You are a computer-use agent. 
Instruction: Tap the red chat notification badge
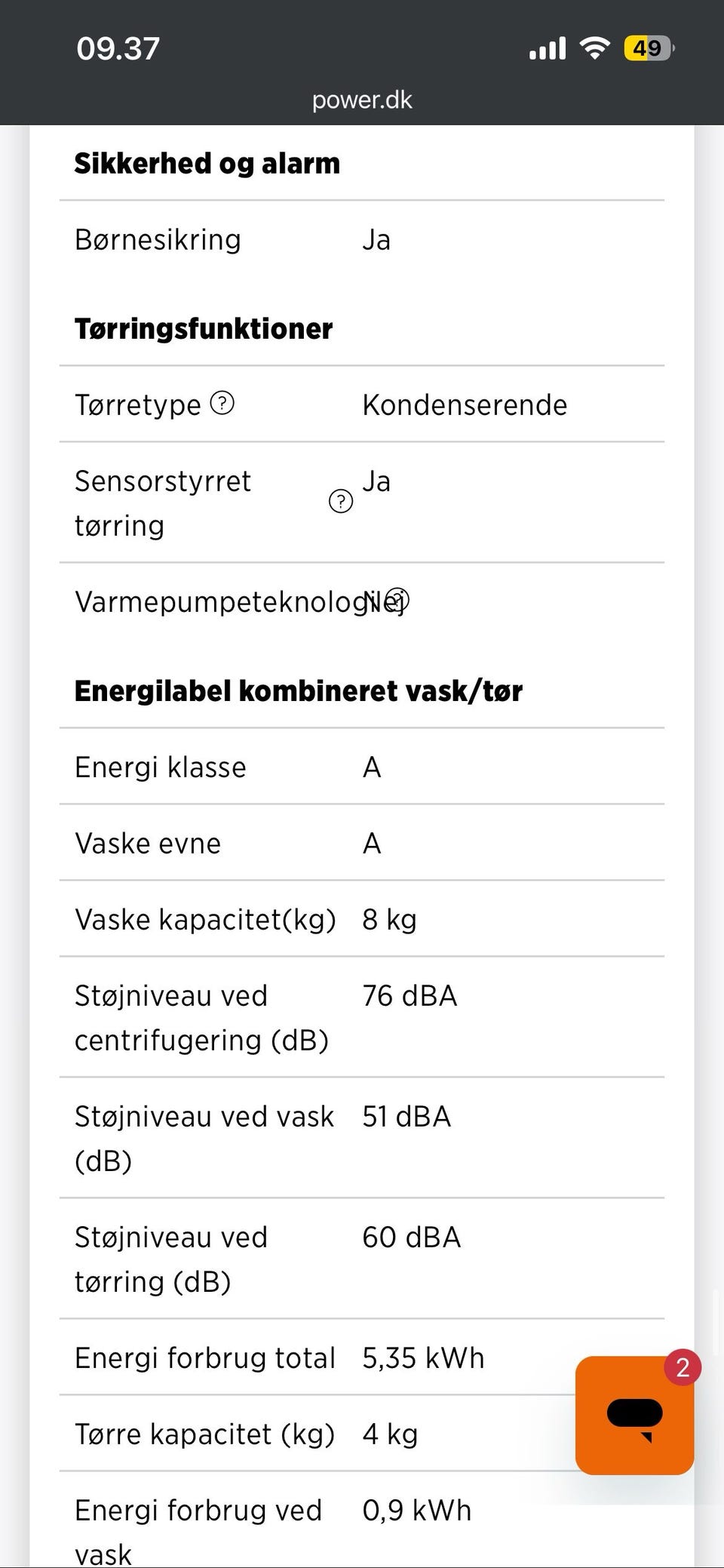pyautogui.click(x=683, y=1367)
